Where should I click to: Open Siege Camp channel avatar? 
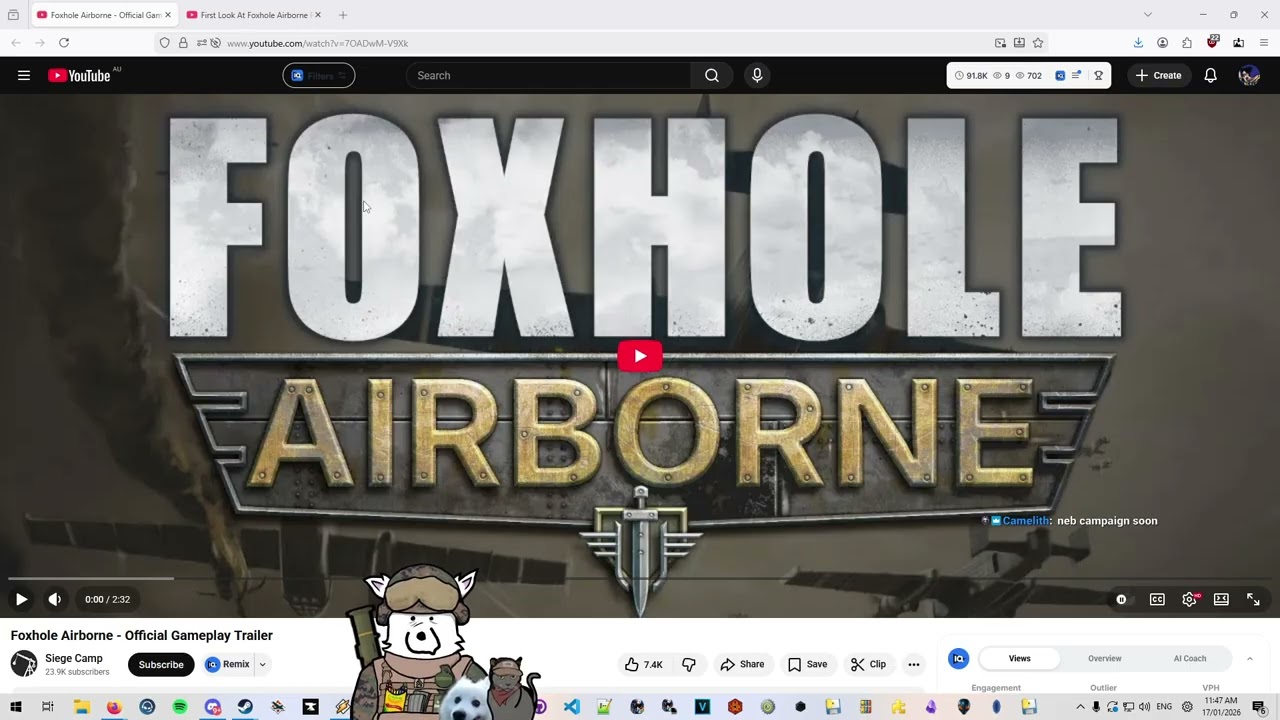tap(24, 664)
